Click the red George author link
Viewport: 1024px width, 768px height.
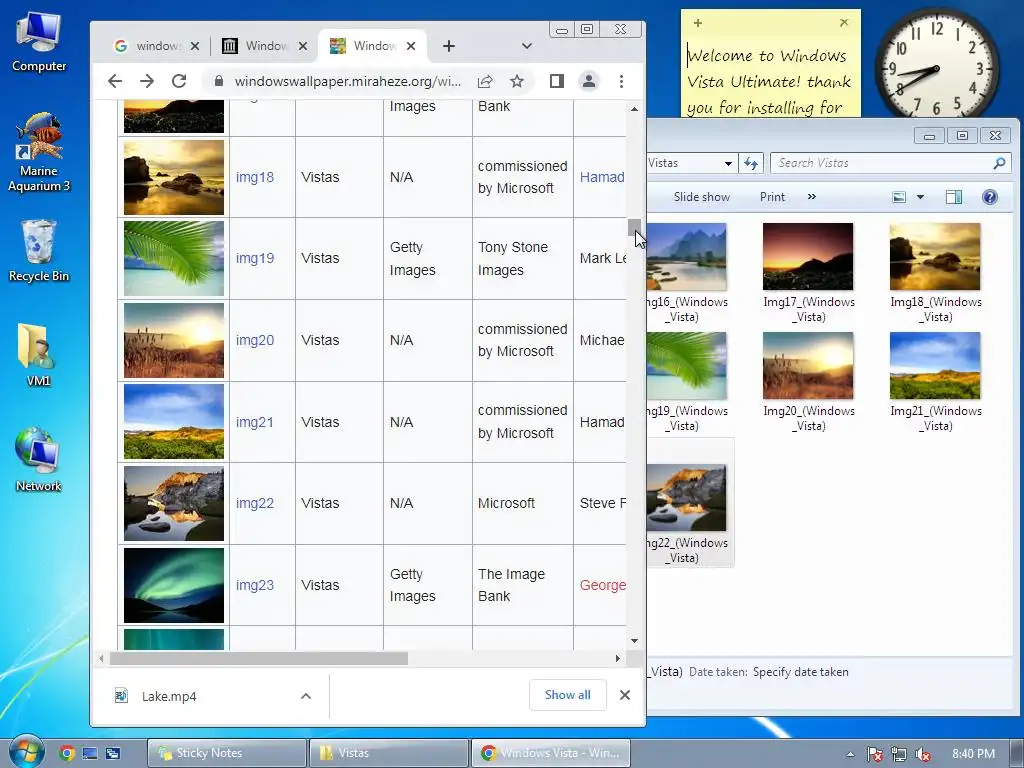point(603,585)
